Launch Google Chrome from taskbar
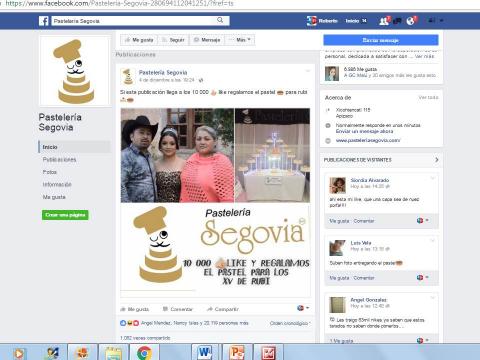This screenshot has height=360, width=480. click(x=144, y=353)
